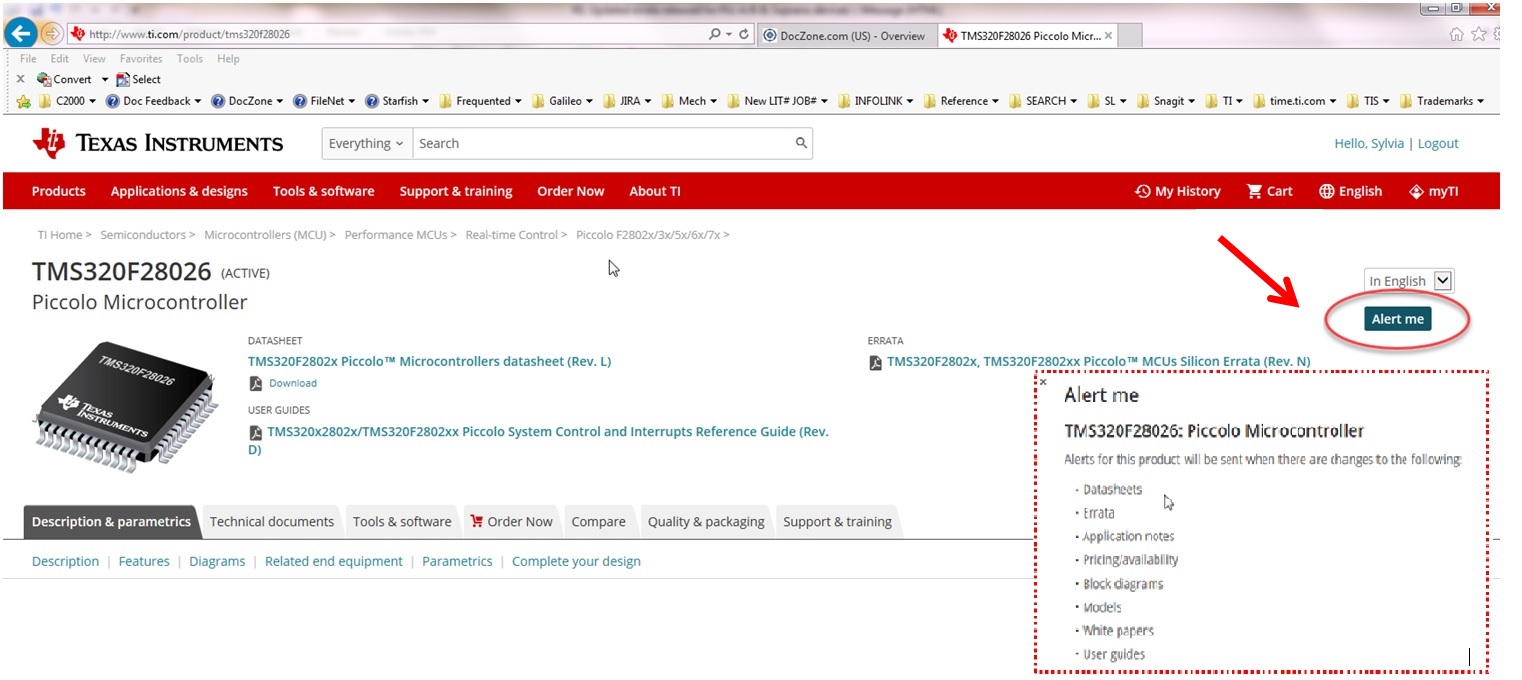Click the My History clock icon
This screenshot has width=1522, height=680.
point(1143,191)
